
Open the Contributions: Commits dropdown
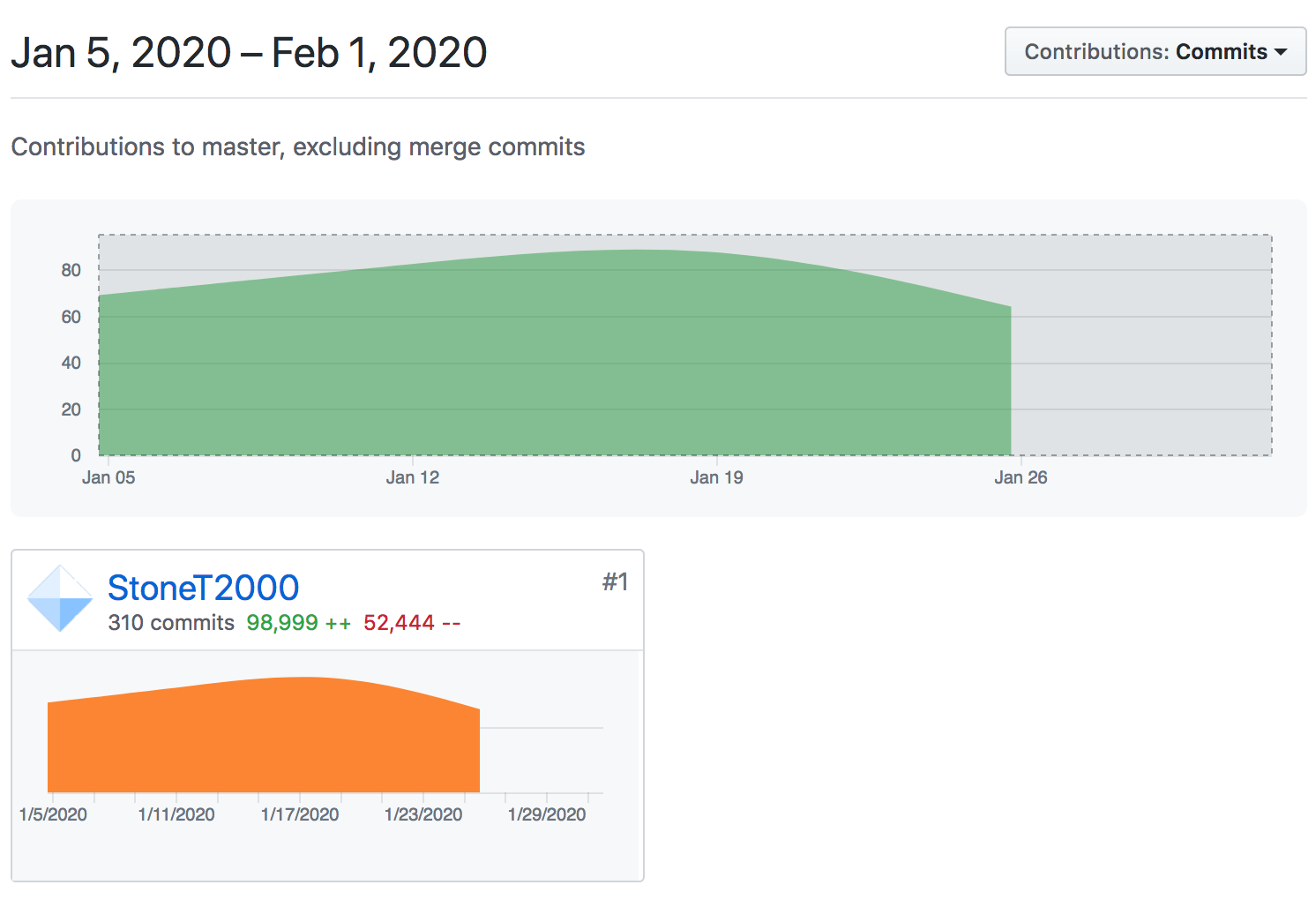tap(1155, 51)
